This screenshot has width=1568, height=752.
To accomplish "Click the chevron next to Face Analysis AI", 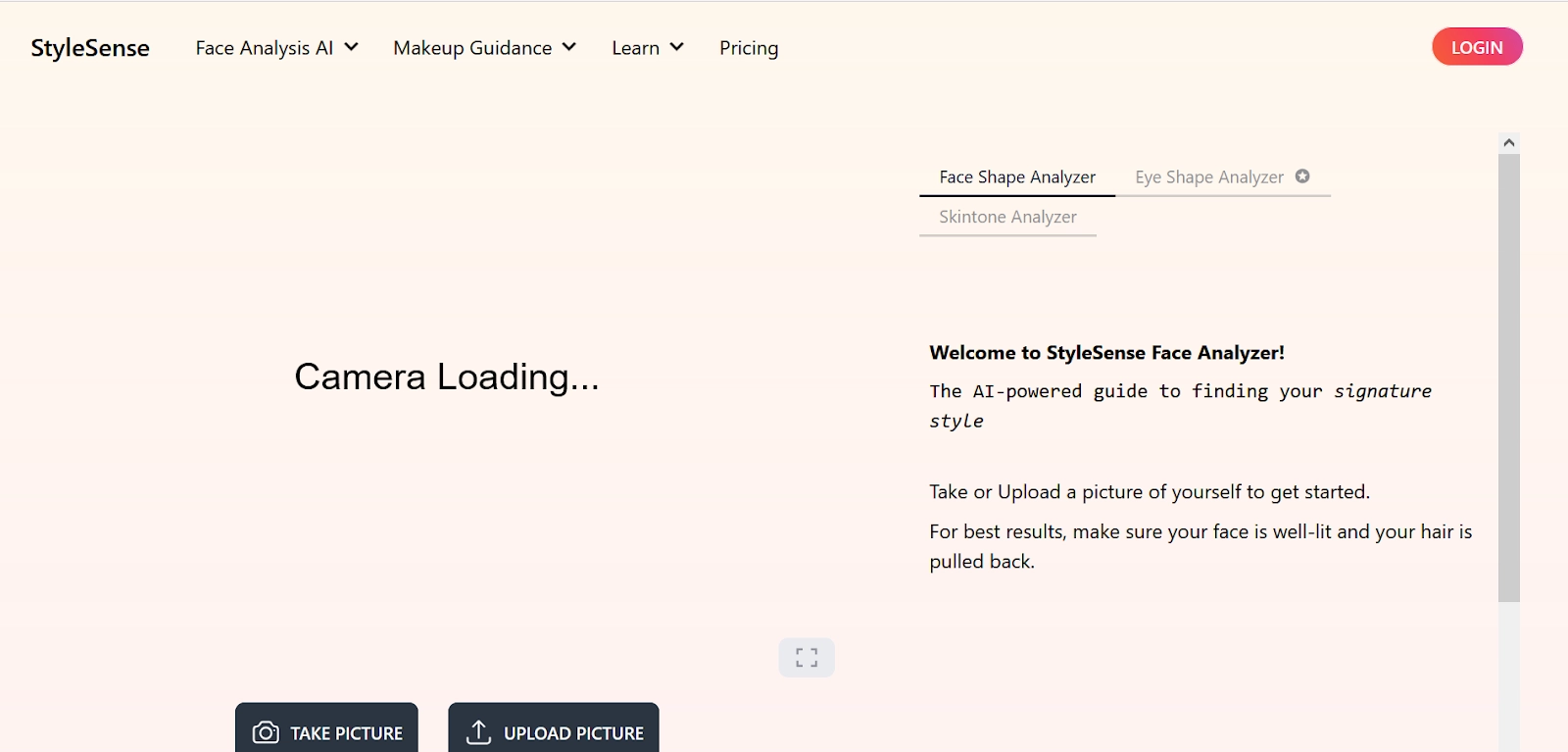I will tap(351, 47).
